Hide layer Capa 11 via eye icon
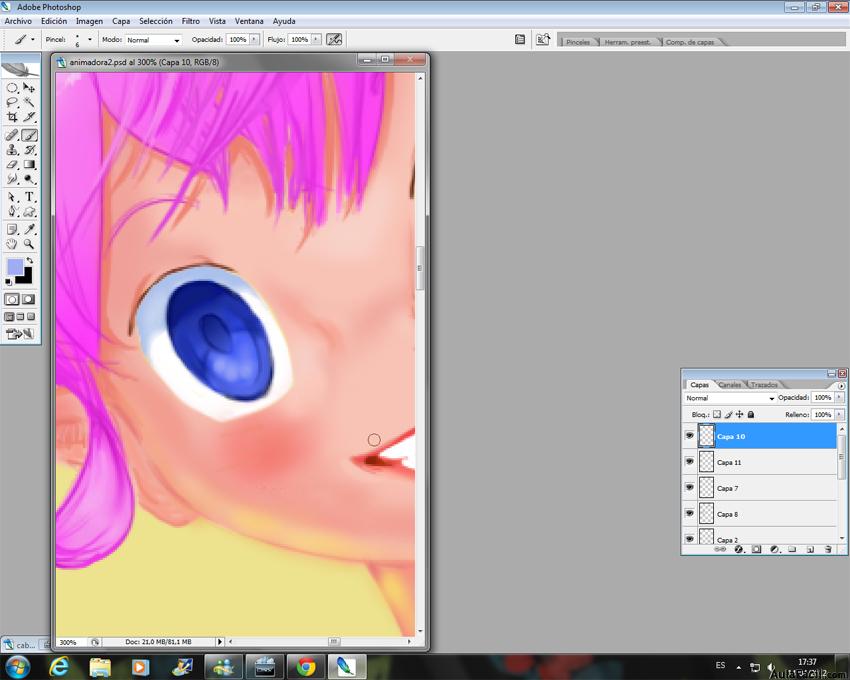 point(690,461)
